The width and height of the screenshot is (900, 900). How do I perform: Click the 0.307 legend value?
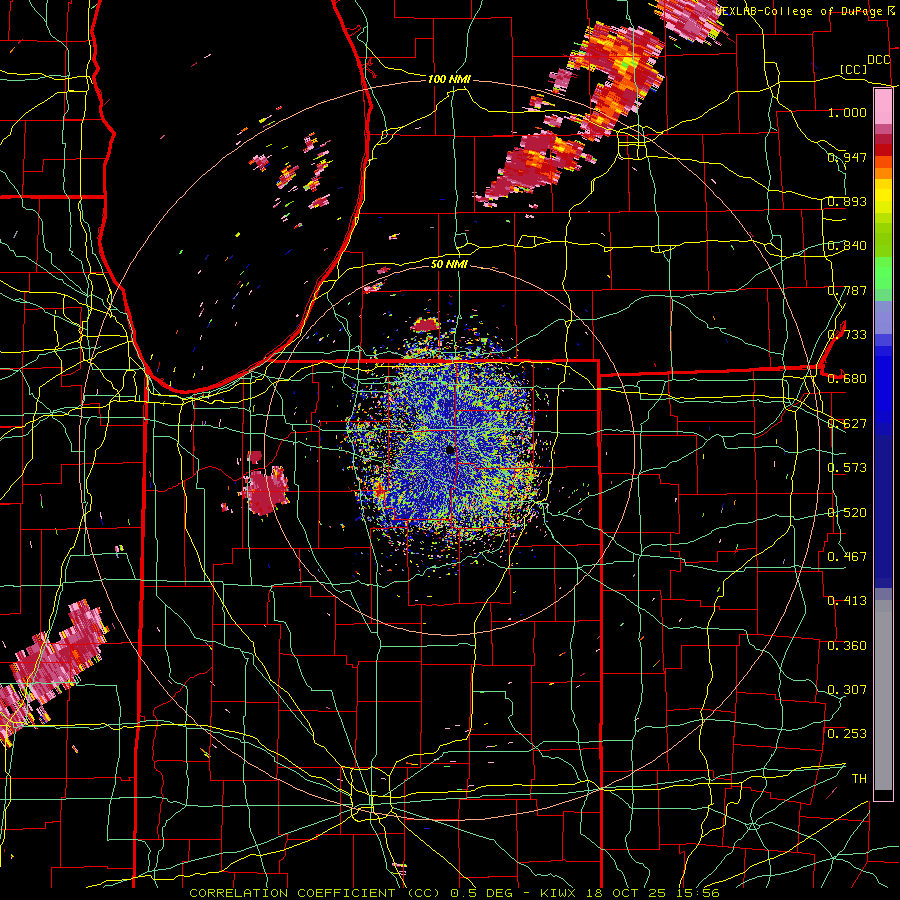[x=847, y=690]
